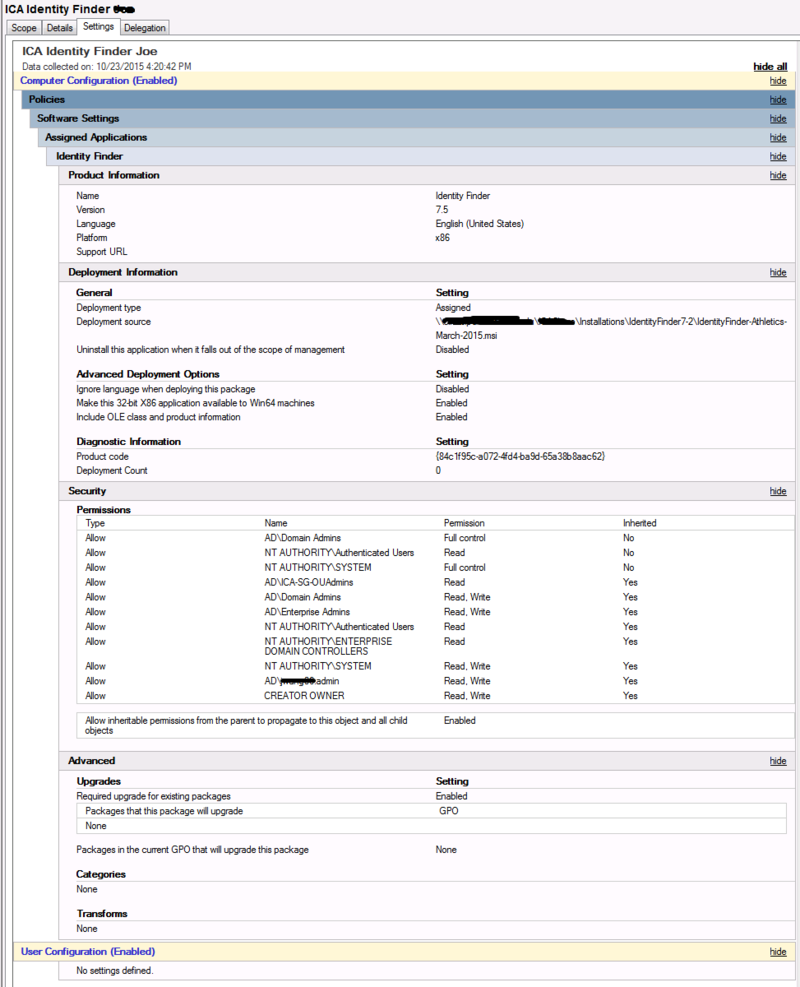
Task: Select the Settings tab
Action: [98, 27]
